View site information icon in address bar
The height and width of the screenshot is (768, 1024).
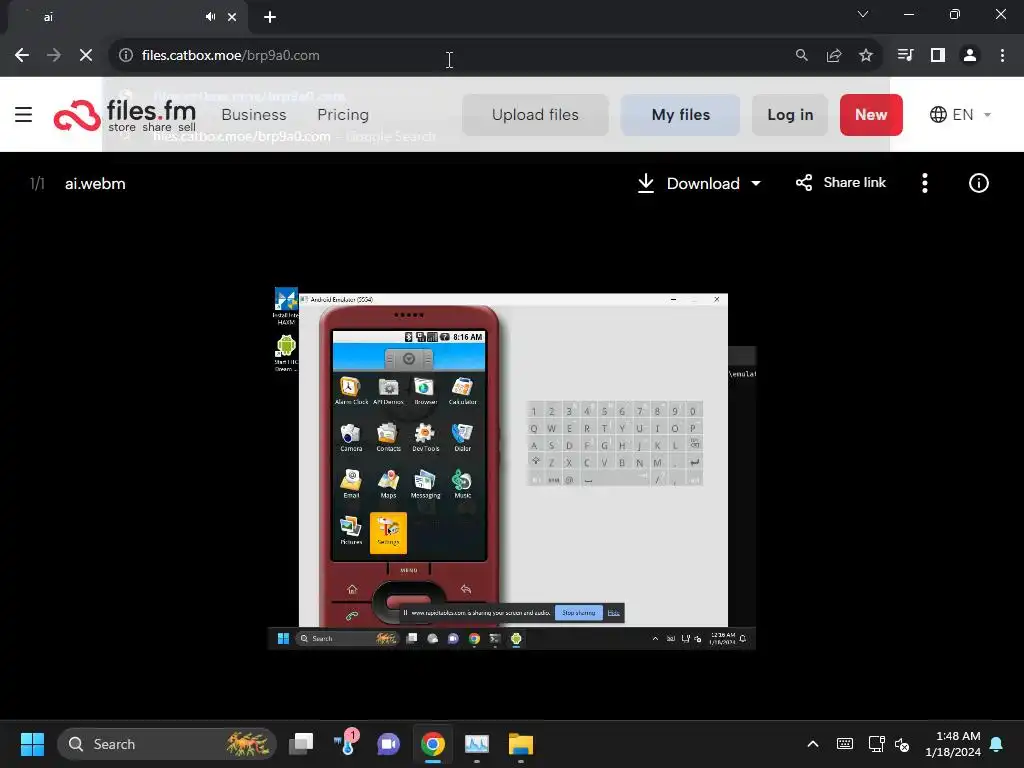(x=126, y=56)
